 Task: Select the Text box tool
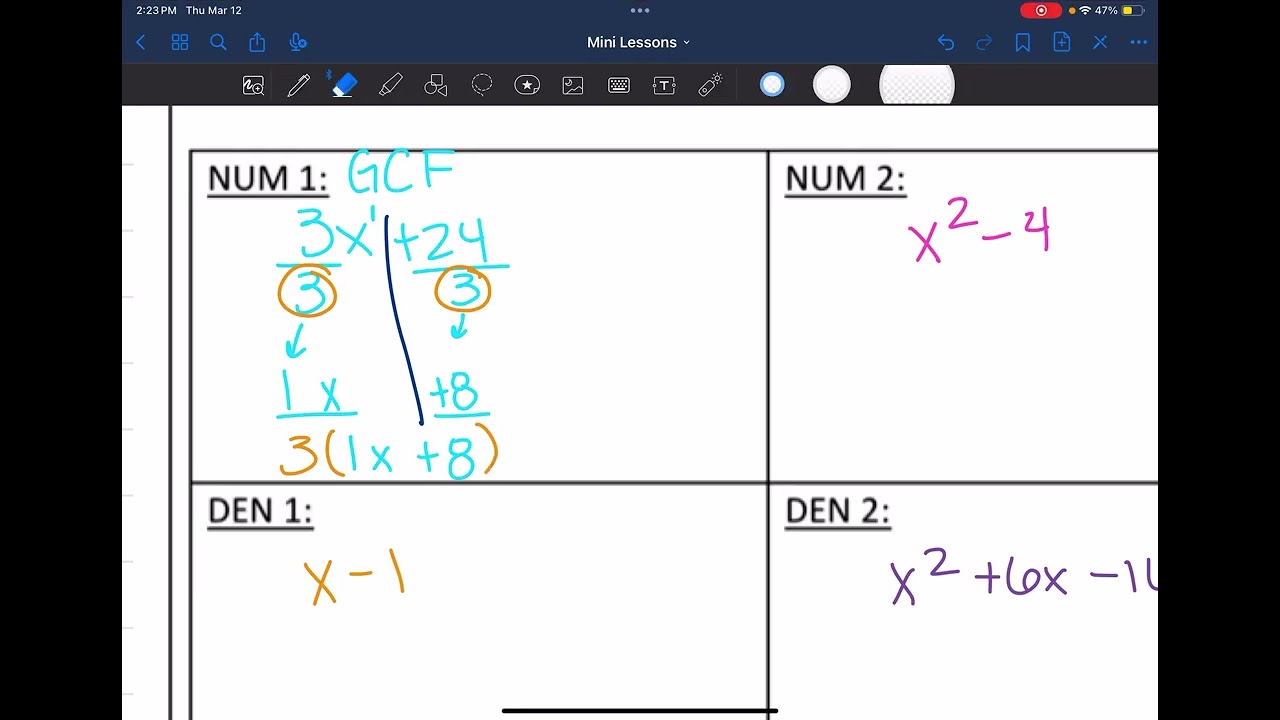[664, 86]
